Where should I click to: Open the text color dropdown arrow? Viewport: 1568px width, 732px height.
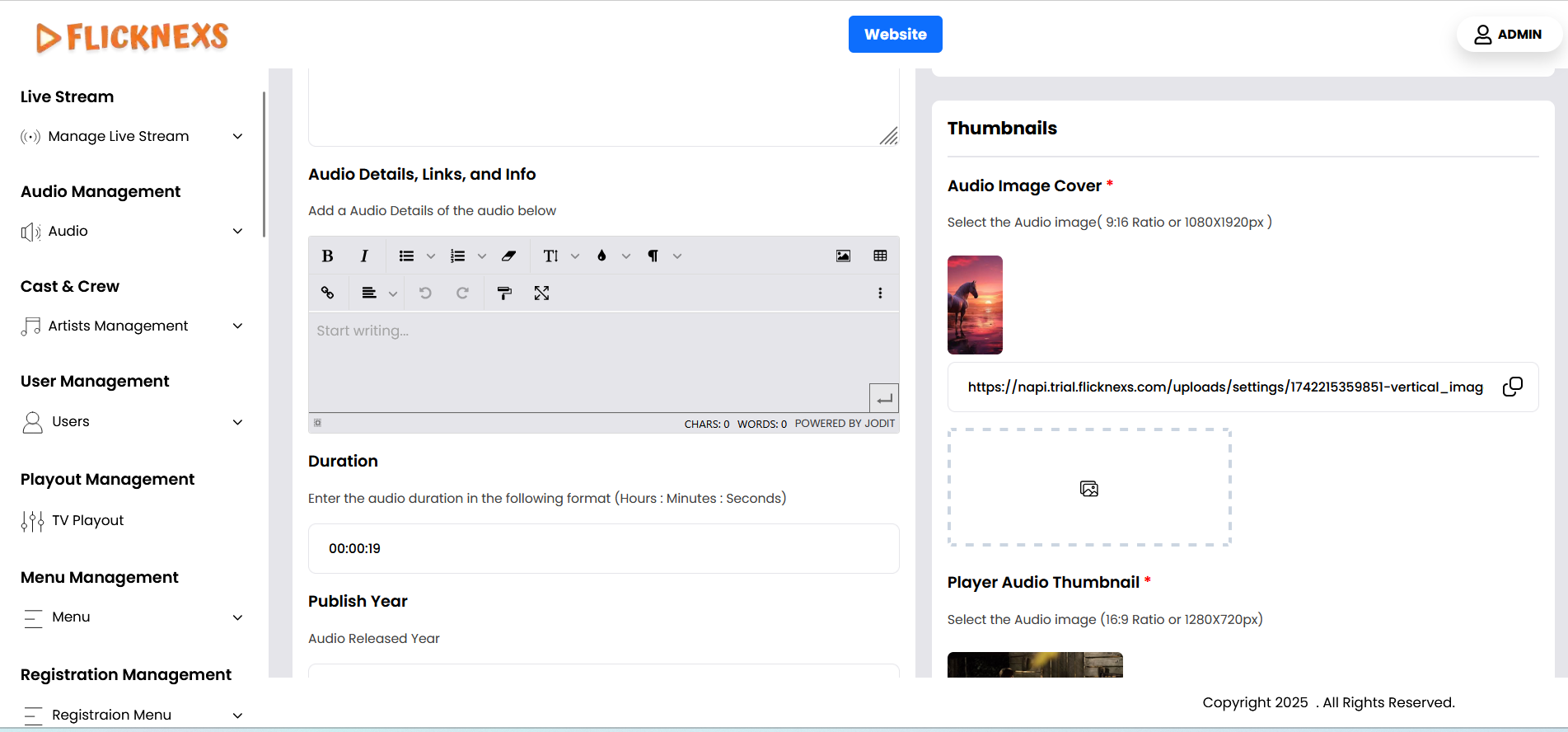[626, 256]
